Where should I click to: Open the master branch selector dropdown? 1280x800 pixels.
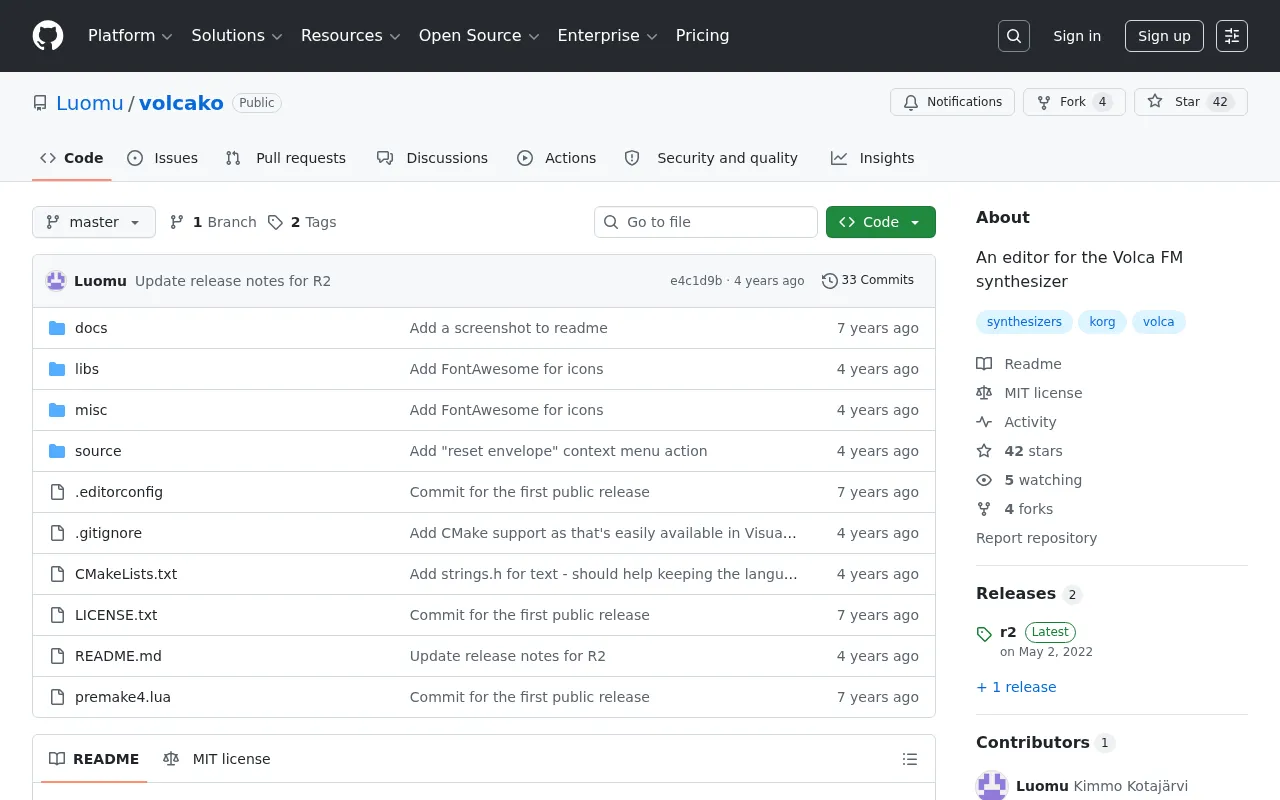94,222
